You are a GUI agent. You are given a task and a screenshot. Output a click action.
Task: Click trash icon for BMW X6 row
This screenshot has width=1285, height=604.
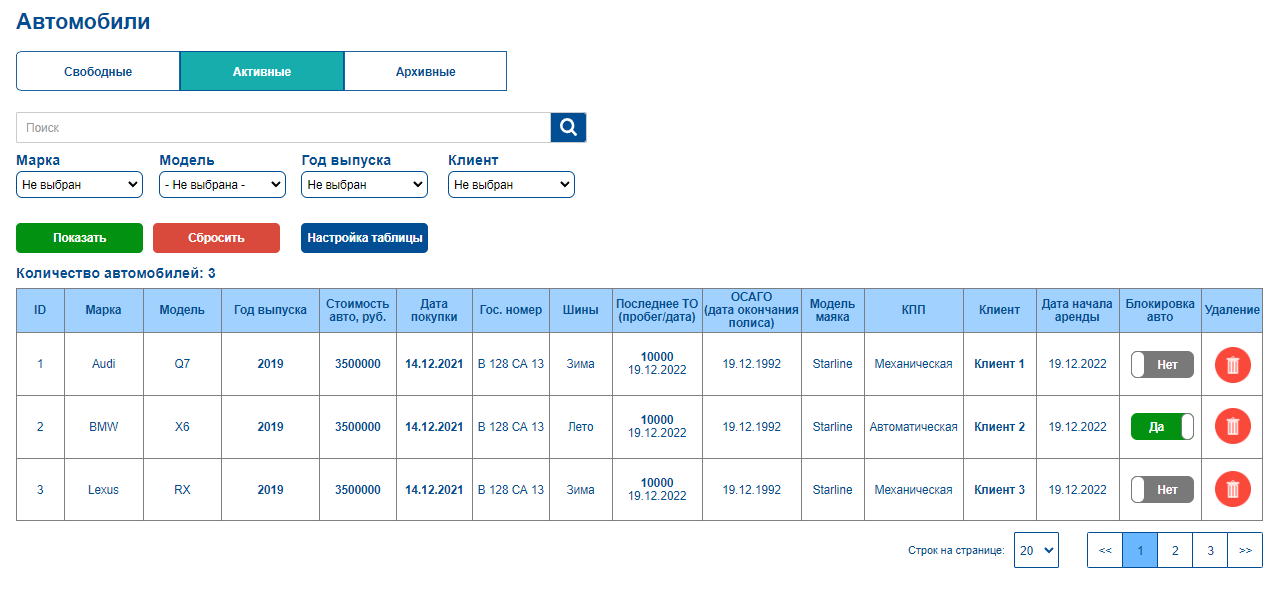click(x=1232, y=427)
